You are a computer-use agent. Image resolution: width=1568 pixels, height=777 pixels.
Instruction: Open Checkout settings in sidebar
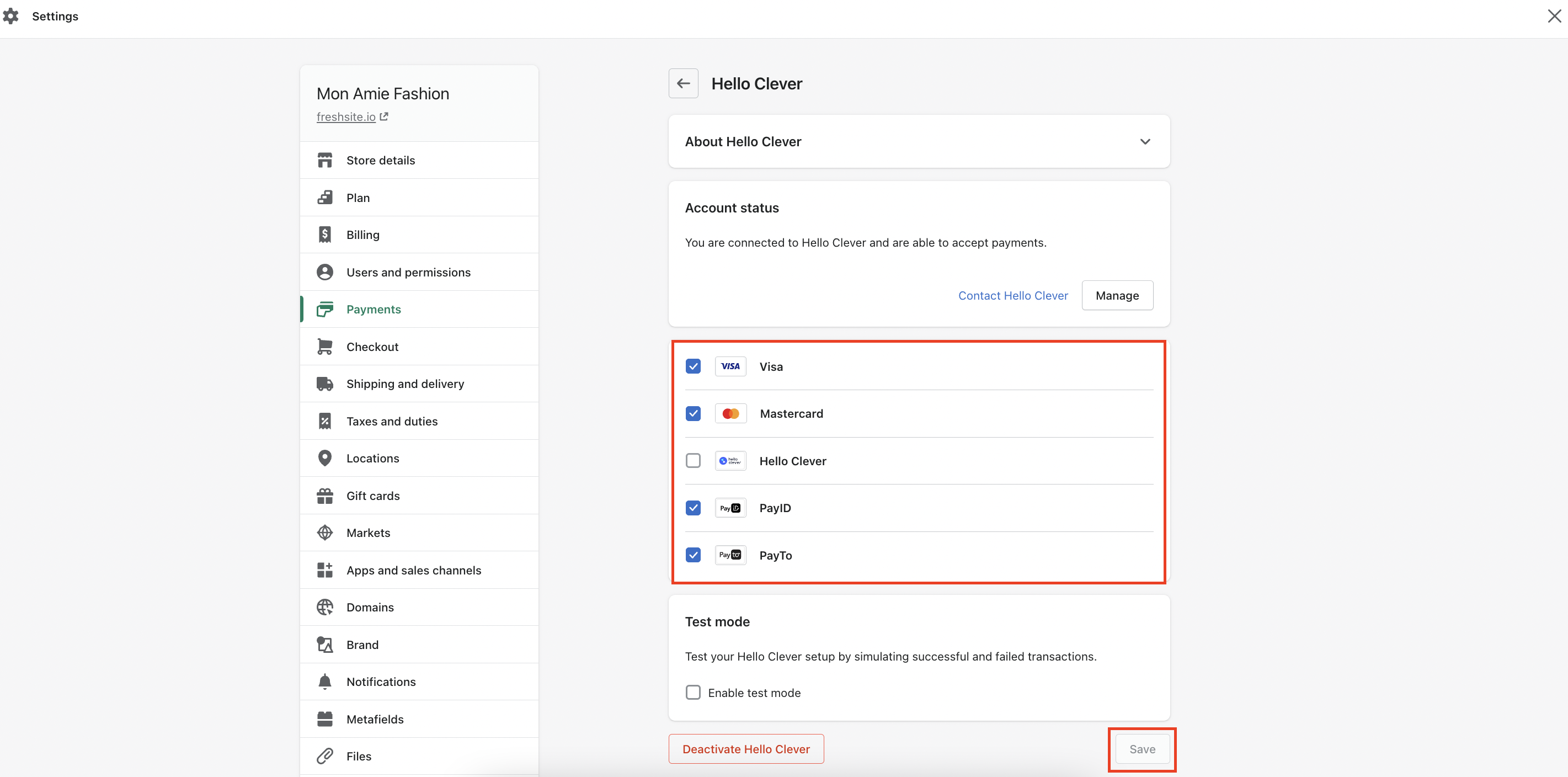(x=372, y=347)
